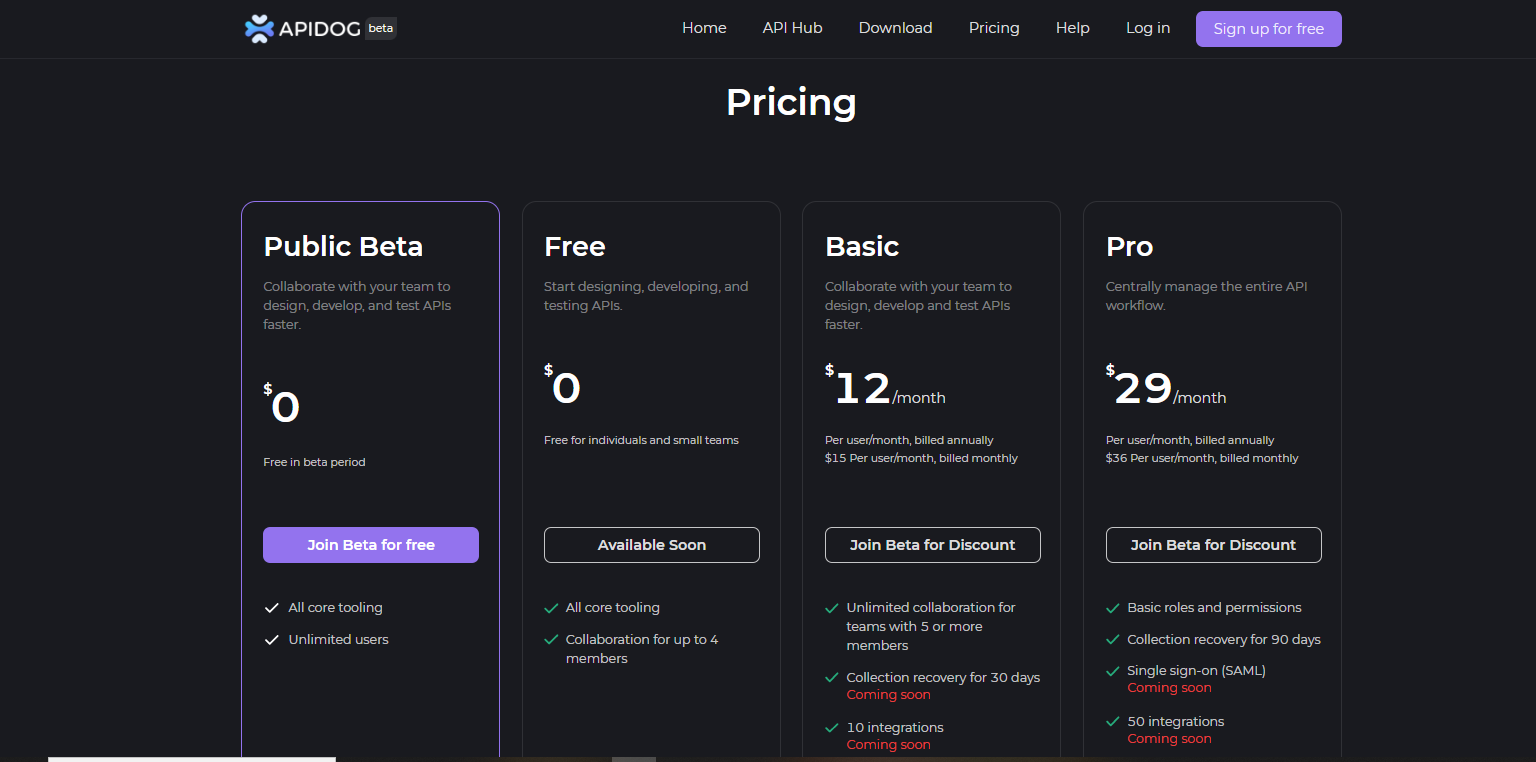Click the "Join Beta for free" button
The image size is (1536, 762).
tap(371, 545)
